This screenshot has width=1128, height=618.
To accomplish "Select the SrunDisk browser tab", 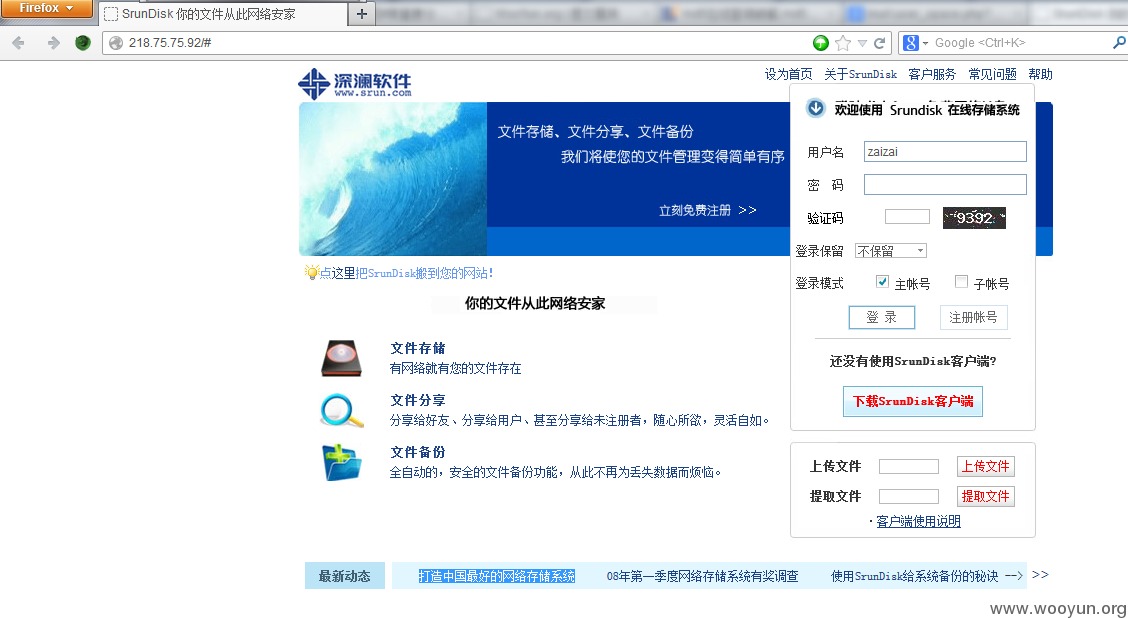I will coord(222,14).
